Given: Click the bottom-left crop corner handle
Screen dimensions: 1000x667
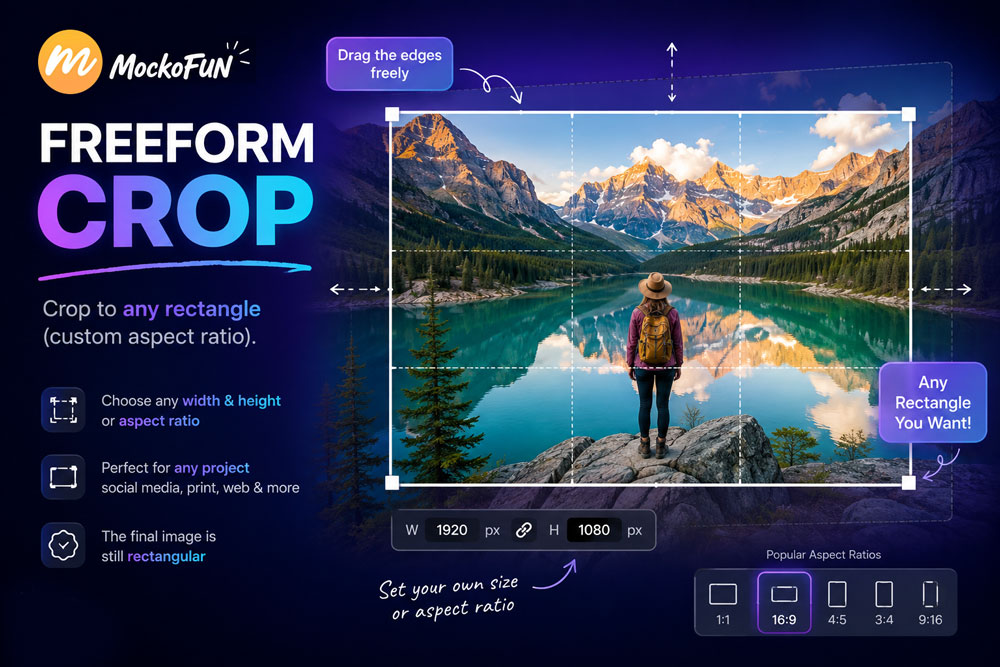Looking at the screenshot, I should coord(392,483).
